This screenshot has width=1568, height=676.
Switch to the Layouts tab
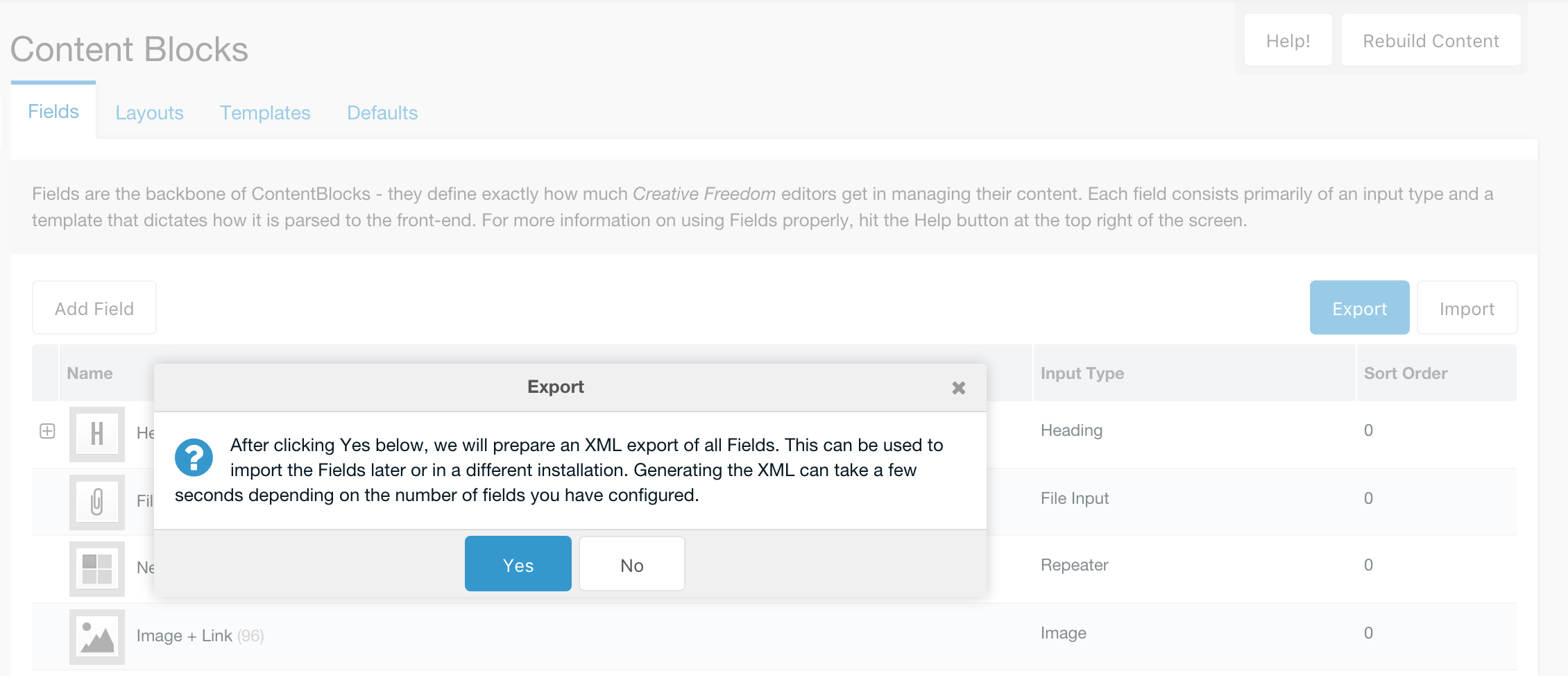coord(149,113)
